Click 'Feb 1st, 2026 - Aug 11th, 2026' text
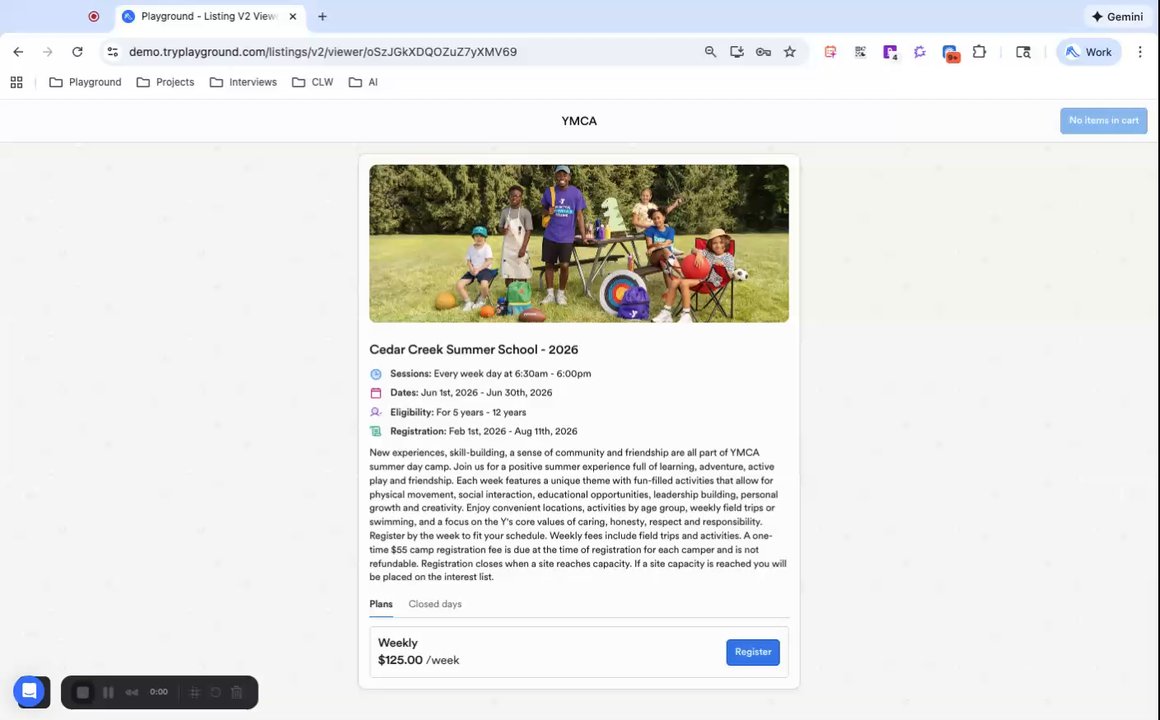The height and width of the screenshot is (720, 1160). (513, 431)
